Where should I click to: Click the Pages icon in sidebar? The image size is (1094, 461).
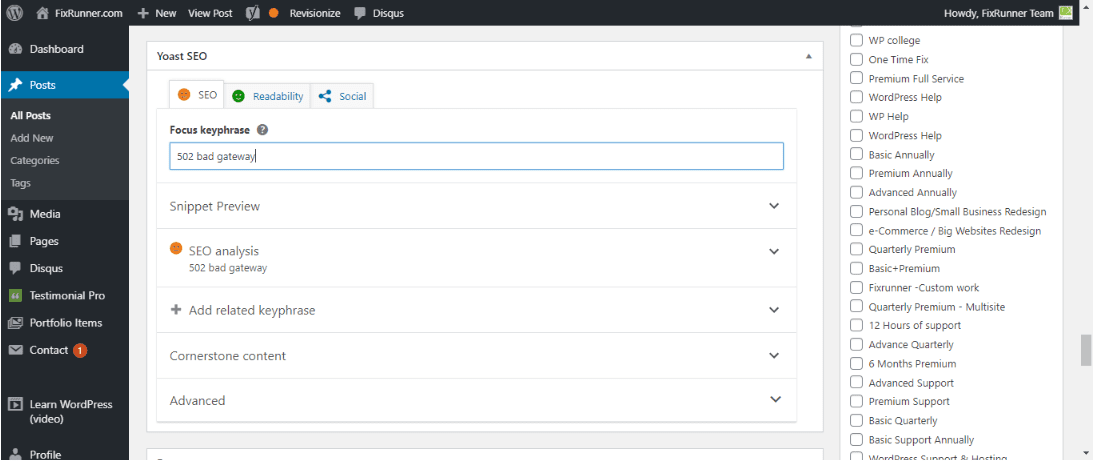[16, 241]
